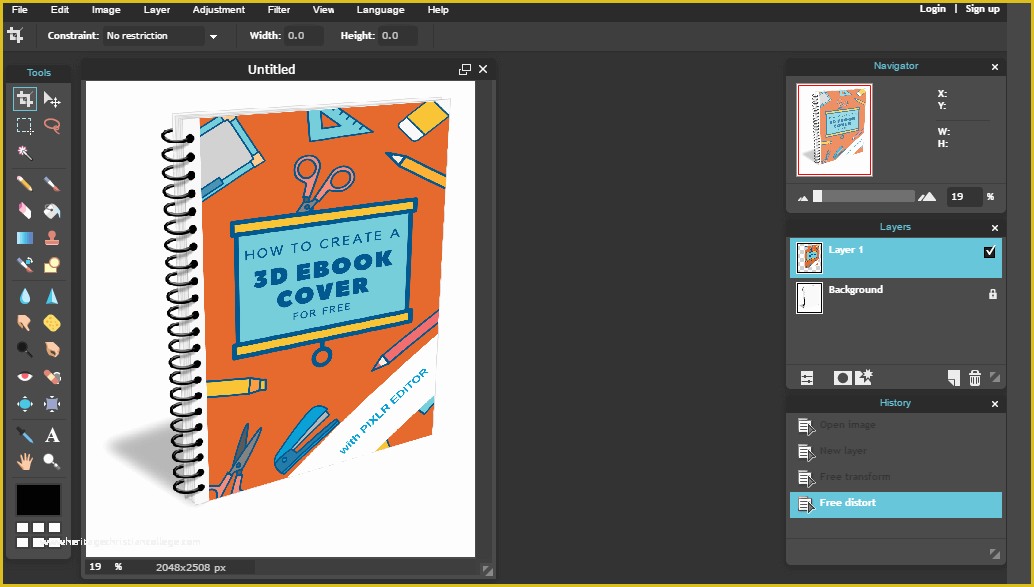The height and width of the screenshot is (587, 1034).
Task: Select the Drawing shape tool
Action: pyautogui.click(x=52, y=264)
